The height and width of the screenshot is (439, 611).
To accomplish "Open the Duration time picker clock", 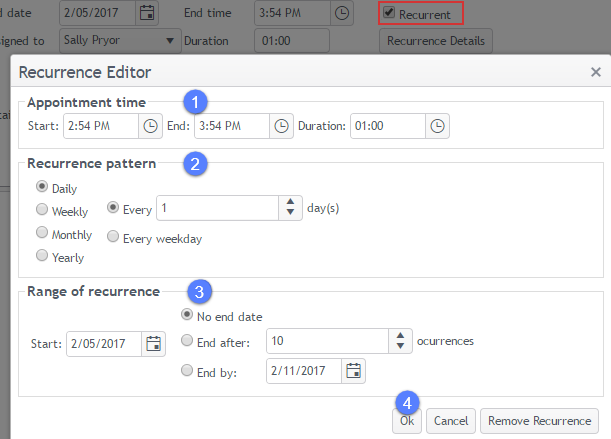I will click(438, 126).
